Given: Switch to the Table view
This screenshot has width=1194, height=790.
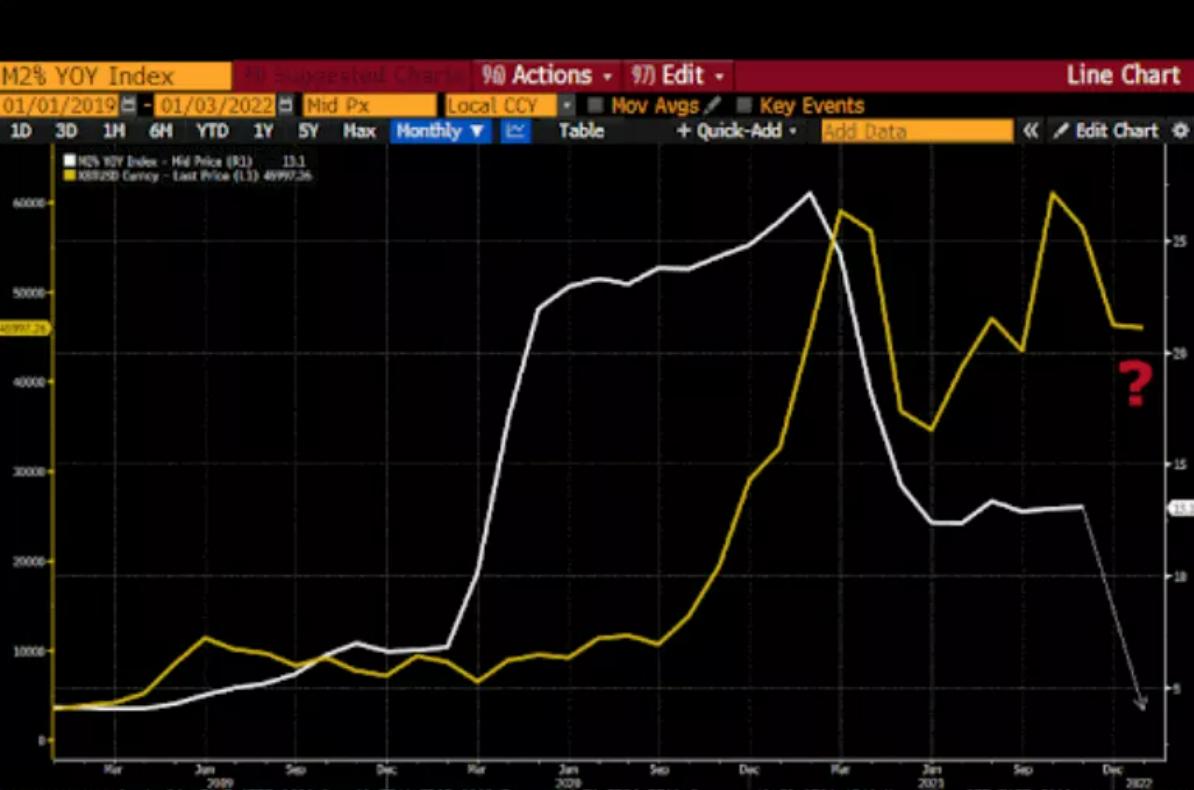Looking at the screenshot, I should 581,131.
